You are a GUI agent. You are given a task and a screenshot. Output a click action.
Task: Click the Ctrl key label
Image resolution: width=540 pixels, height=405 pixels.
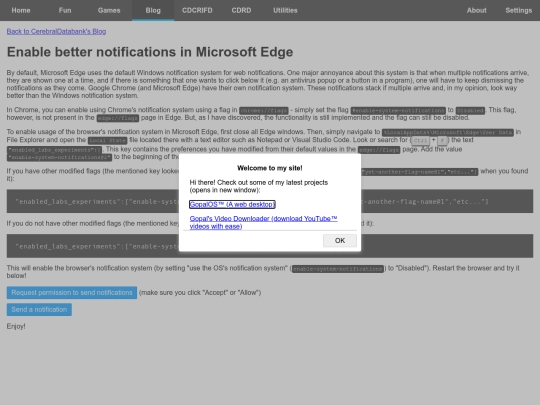420,141
